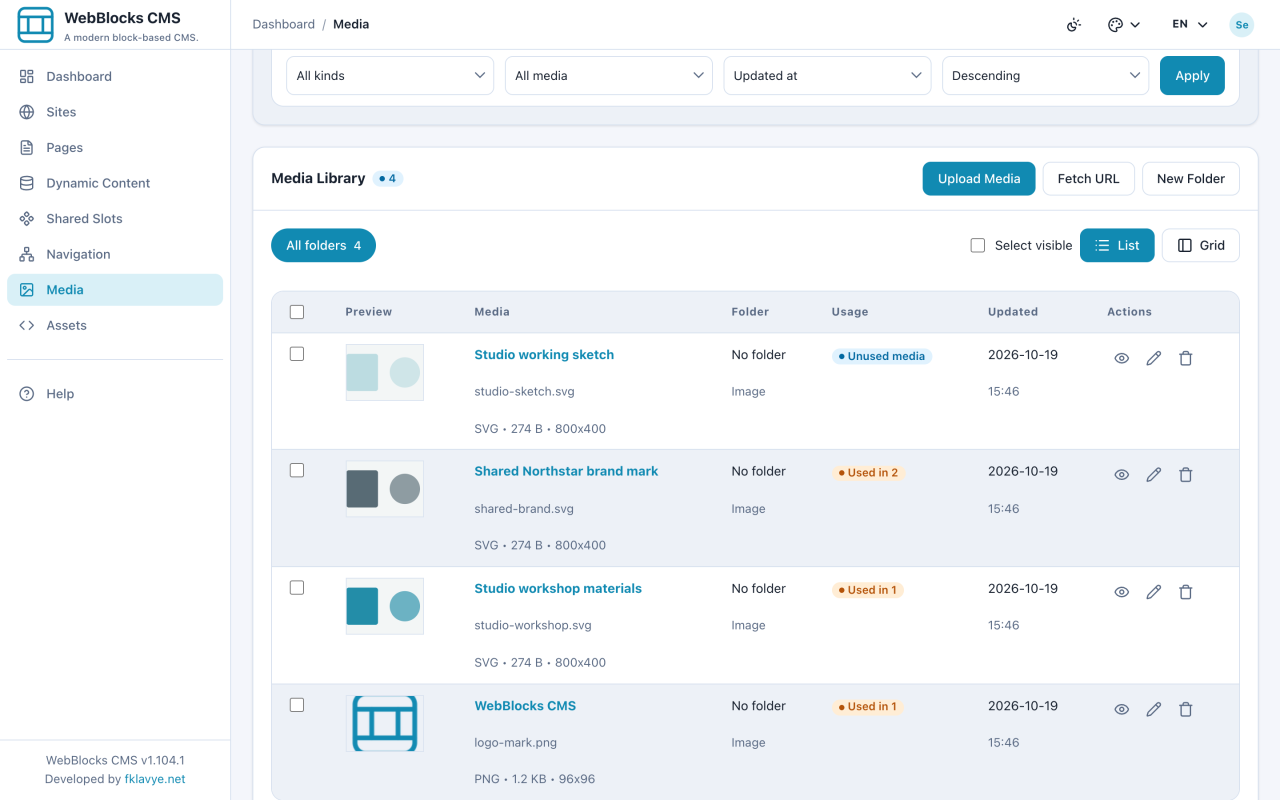Delete the WebBlocks CMS logo-mark.png file
This screenshot has width=1280, height=800.
point(1186,709)
